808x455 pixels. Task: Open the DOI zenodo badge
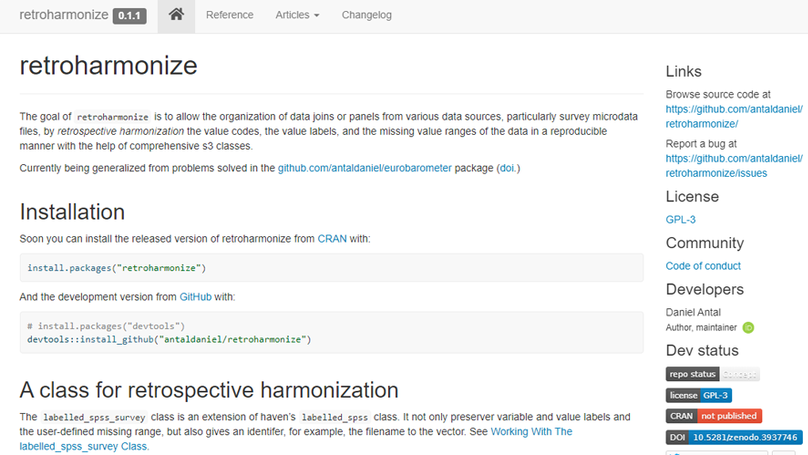(x=733, y=437)
